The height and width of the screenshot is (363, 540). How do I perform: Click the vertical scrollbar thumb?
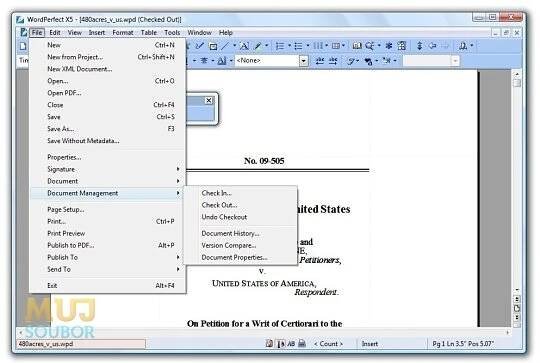click(x=517, y=83)
